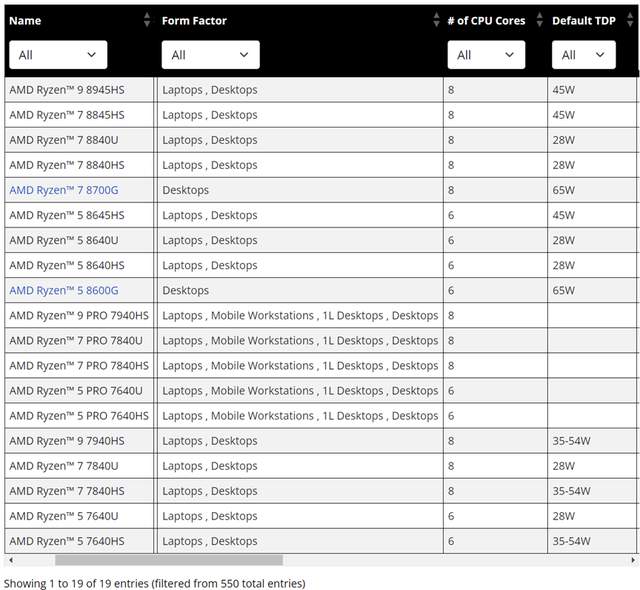Select the AMD Ryzen 7 PRO 7840U name cell
The height and width of the screenshot is (590, 640).
(79, 341)
